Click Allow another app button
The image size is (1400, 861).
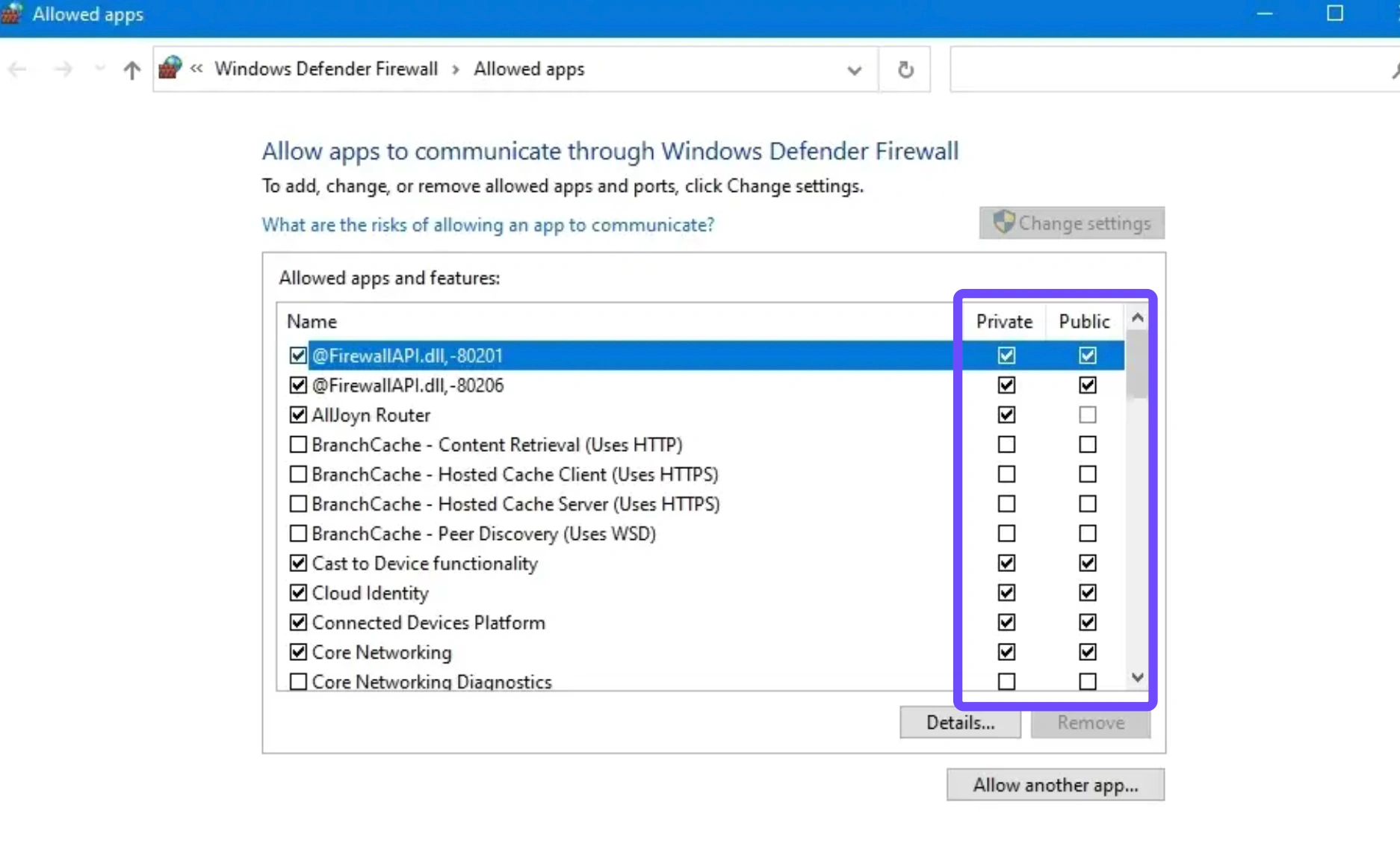[1056, 785]
